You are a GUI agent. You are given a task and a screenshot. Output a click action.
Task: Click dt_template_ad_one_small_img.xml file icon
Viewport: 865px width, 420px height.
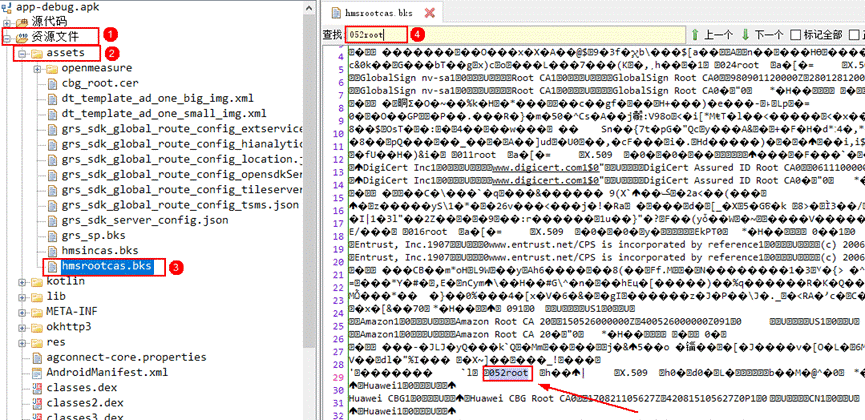52,114
